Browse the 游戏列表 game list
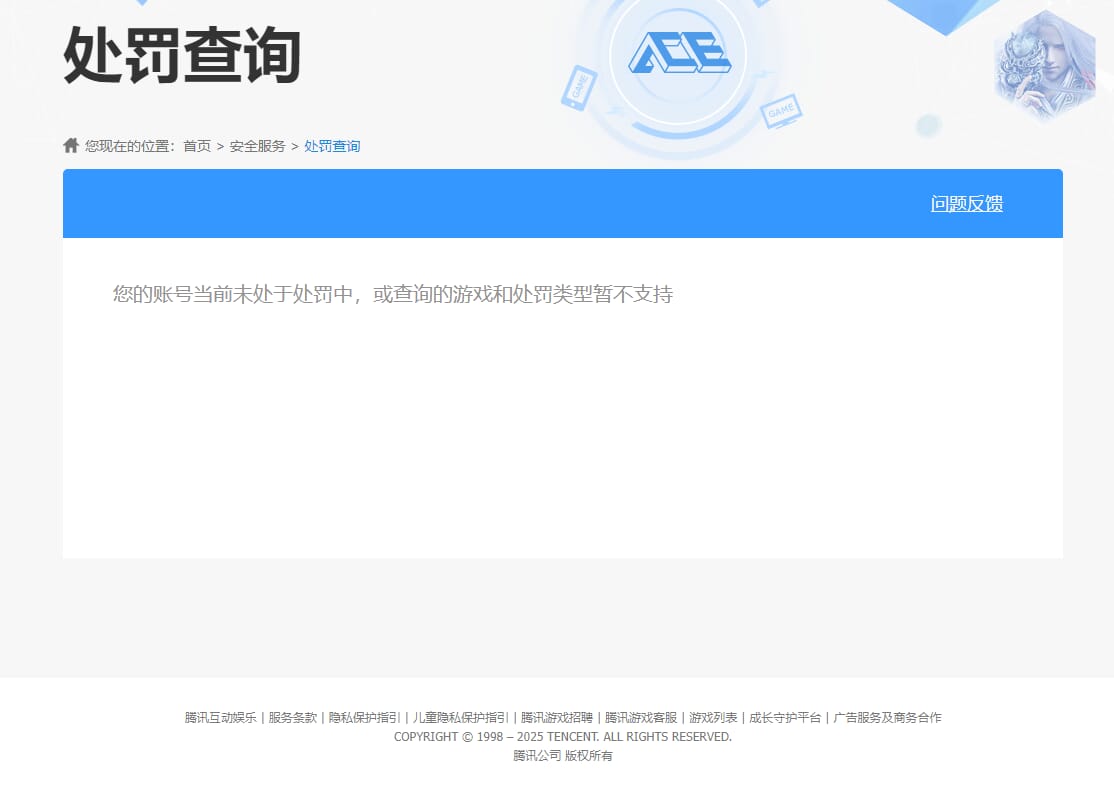Viewport: 1114px width, 785px height. pyautogui.click(x=712, y=717)
